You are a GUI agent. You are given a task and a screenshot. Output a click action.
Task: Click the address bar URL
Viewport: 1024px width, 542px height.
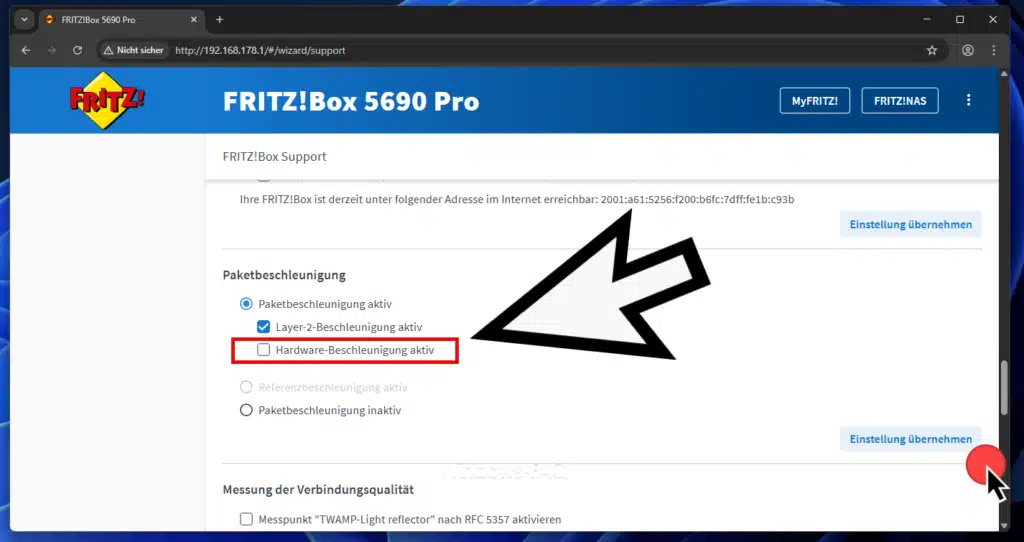260,50
